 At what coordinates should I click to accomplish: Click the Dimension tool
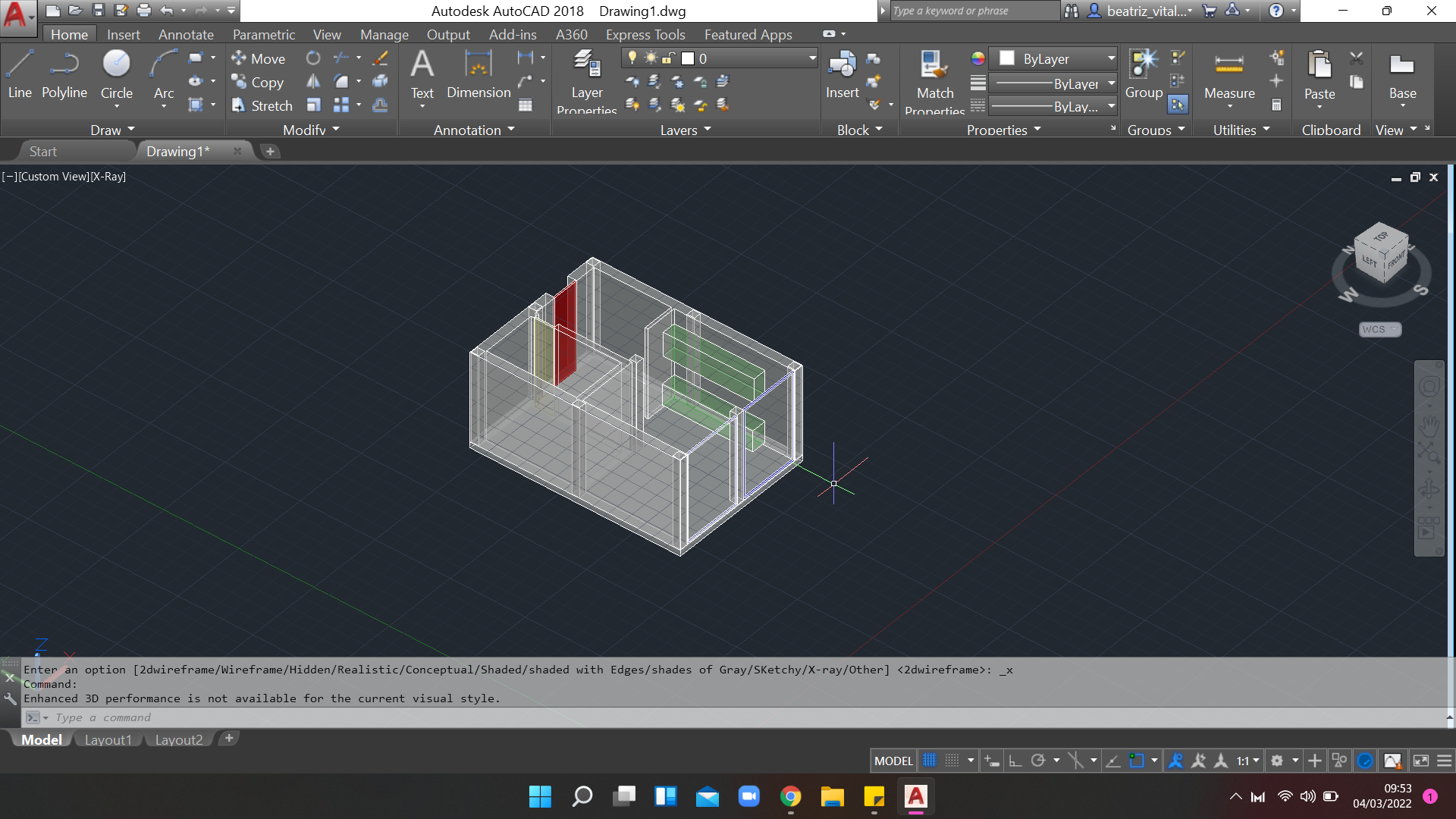coord(479,74)
